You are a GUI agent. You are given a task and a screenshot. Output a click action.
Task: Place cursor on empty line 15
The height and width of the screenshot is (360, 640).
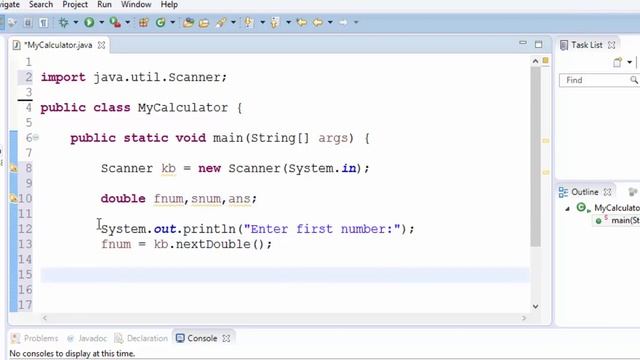285,275
